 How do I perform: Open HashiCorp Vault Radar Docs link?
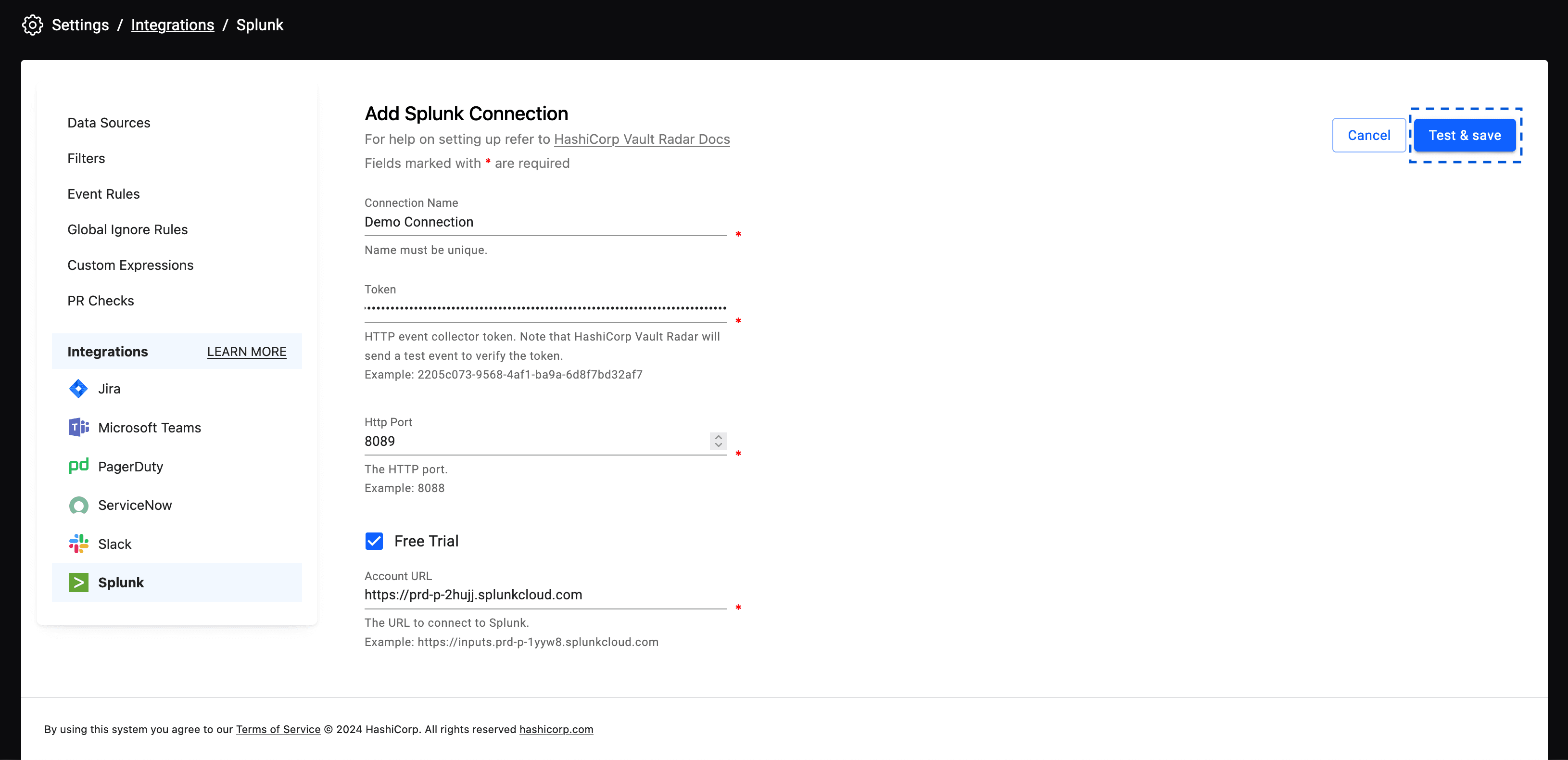click(x=642, y=138)
